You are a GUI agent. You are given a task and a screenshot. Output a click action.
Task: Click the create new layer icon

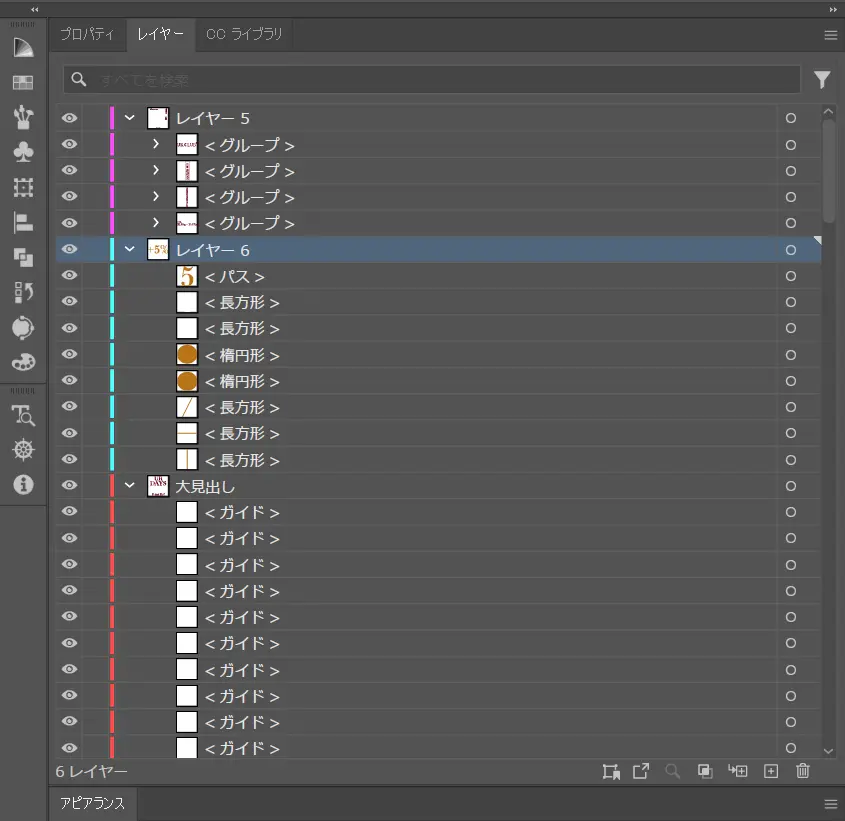click(x=770, y=771)
